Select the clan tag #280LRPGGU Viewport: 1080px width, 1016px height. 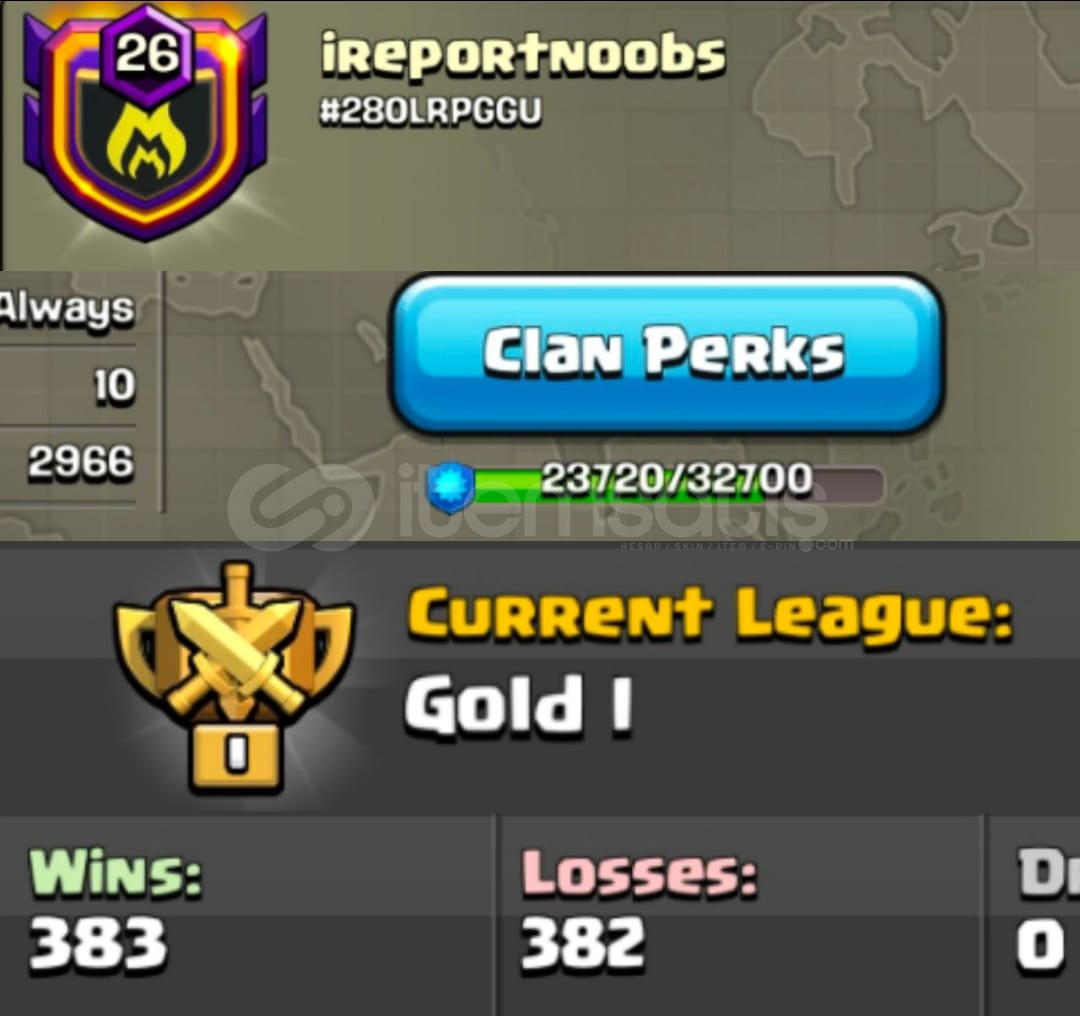point(430,111)
